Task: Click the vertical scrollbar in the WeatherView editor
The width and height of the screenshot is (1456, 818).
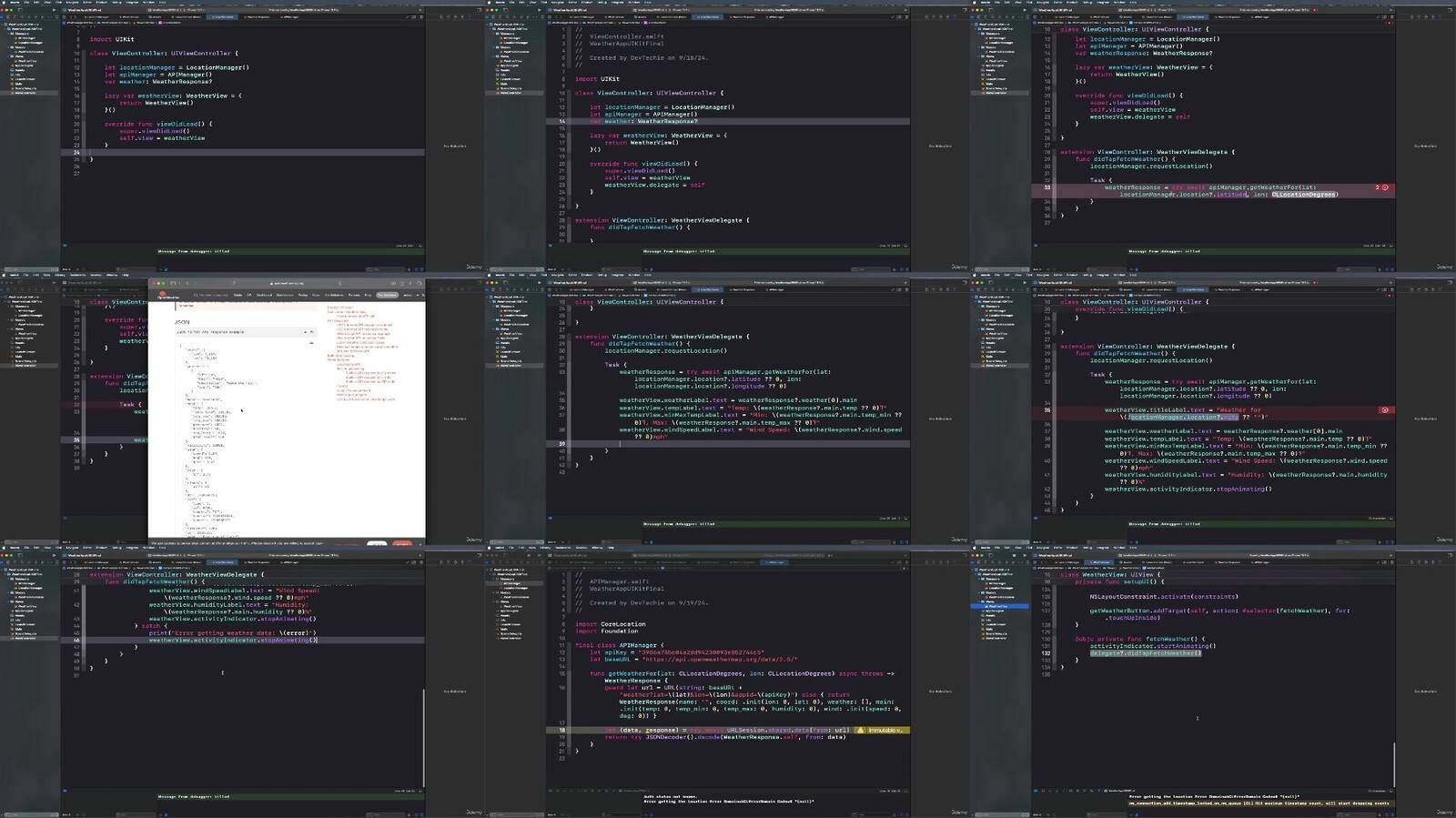Action: pyautogui.click(x=1393, y=764)
